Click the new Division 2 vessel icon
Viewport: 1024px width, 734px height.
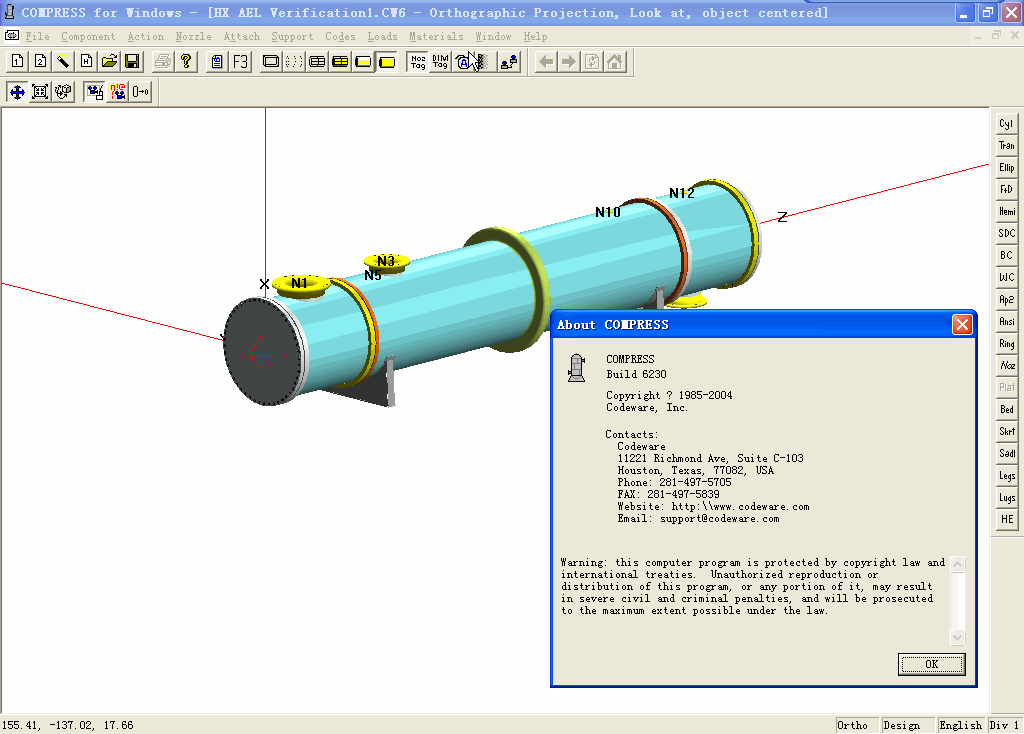40,61
